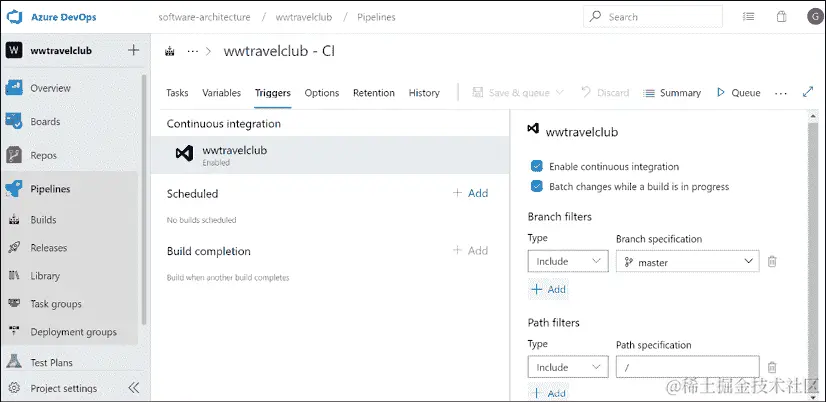Open the Retention tab
The height and width of the screenshot is (402, 826).
(x=373, y=93)
